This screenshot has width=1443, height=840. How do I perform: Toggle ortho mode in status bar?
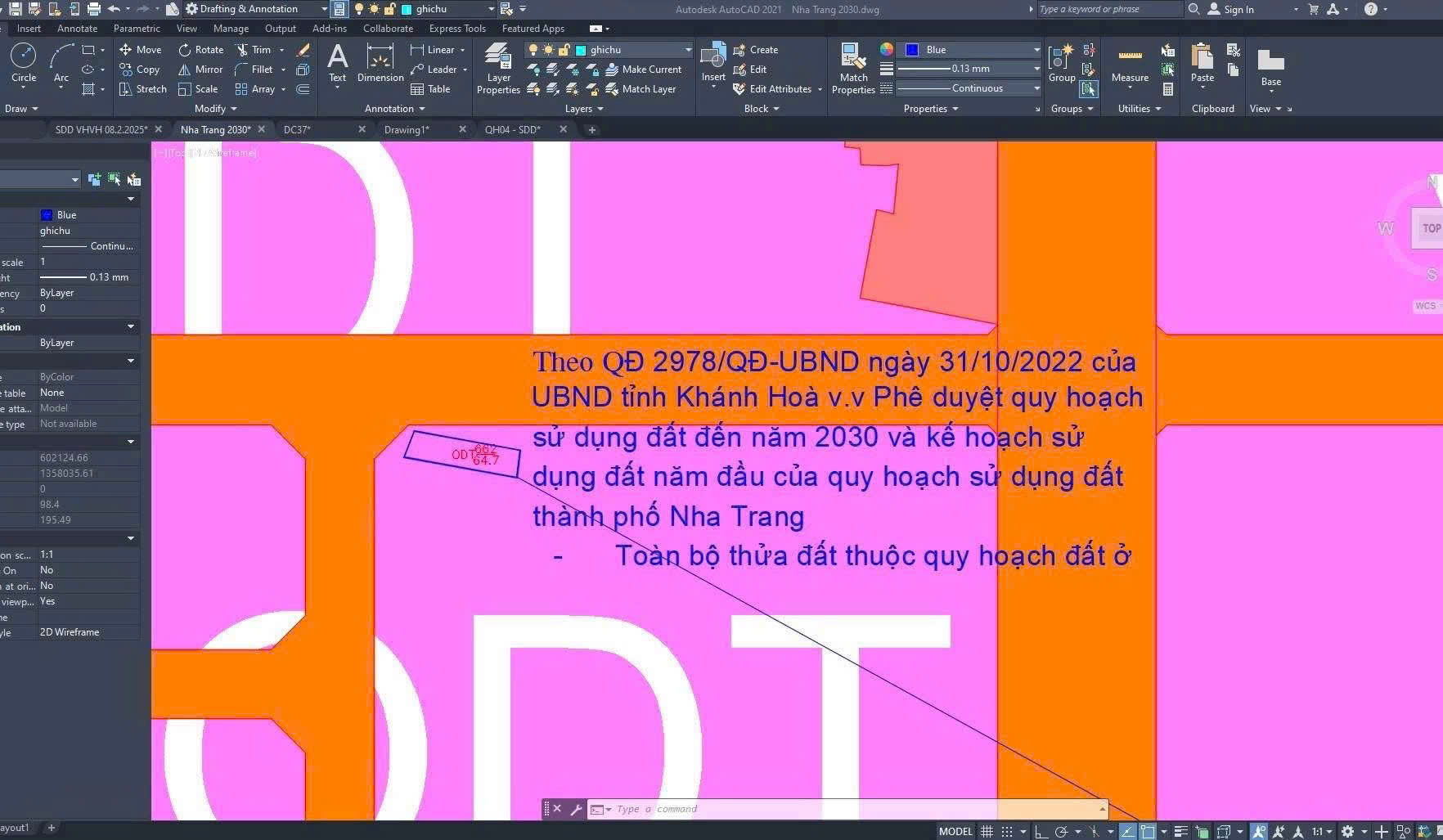tap(1041, 832)
